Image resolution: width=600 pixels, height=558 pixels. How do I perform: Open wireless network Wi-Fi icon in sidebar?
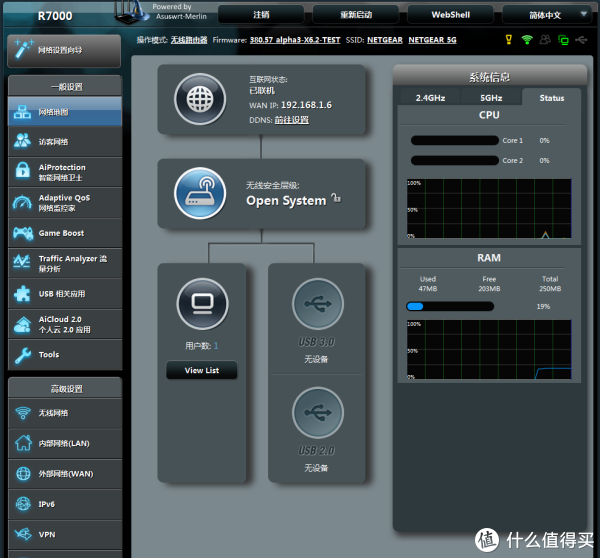pyautogui.click(x=23, y=413)
